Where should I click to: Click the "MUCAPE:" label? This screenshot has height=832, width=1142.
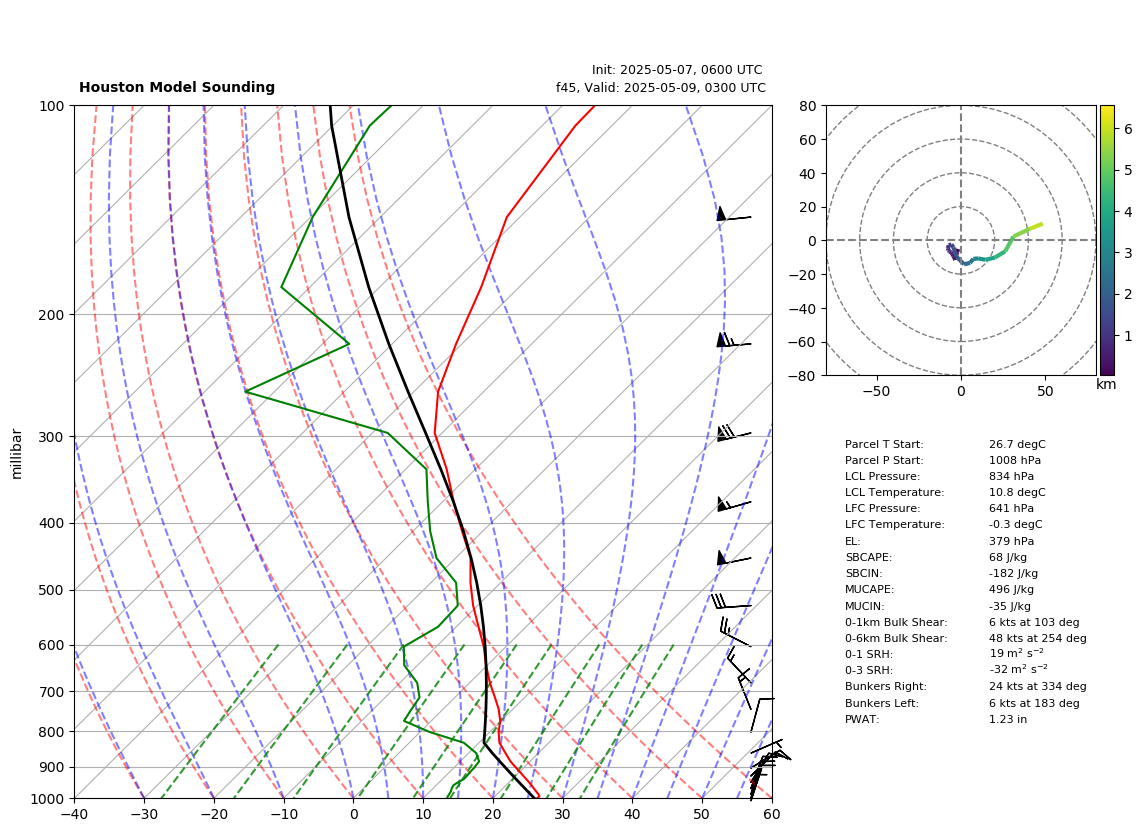869,589
